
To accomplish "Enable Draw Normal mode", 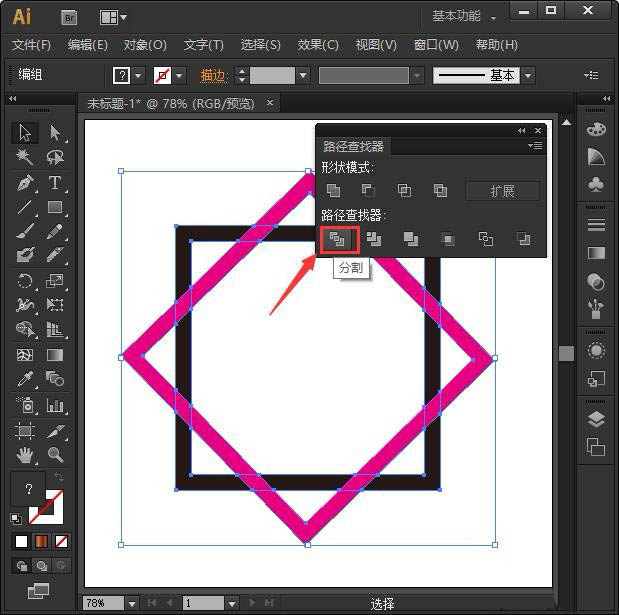I will coord(21,566).
